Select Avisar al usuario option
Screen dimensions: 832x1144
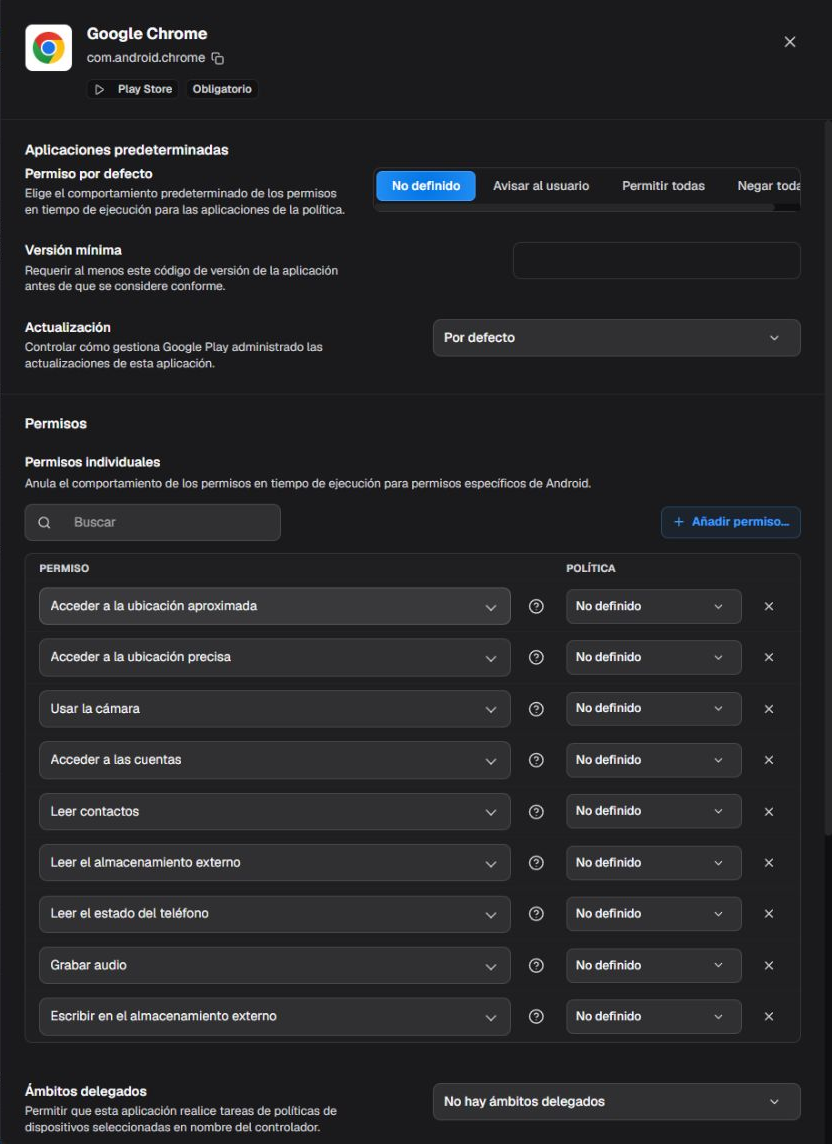(x=541, y=185)
